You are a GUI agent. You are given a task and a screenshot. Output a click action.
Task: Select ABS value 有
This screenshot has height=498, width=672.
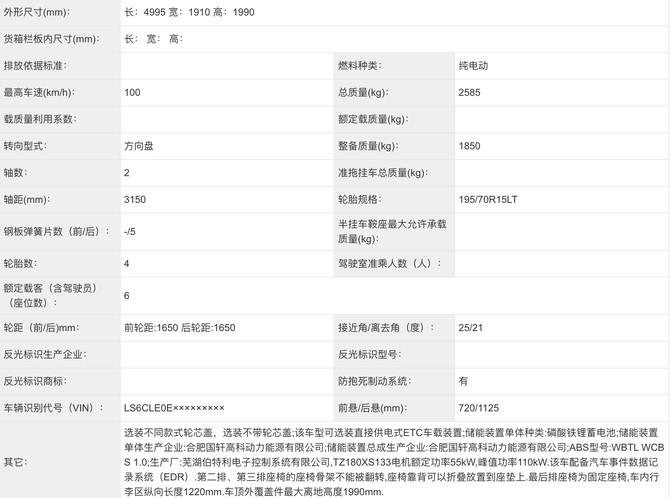tap(463, 381)
